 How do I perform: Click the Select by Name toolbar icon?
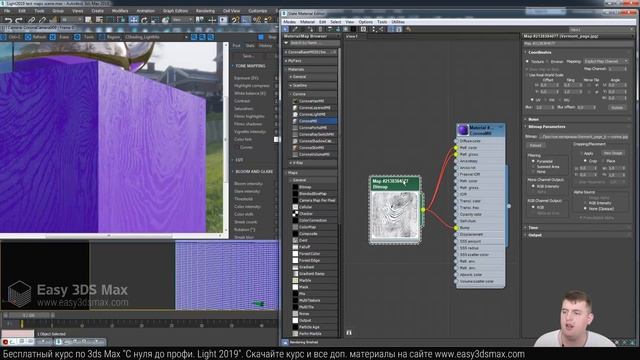(x=99, y=20)
